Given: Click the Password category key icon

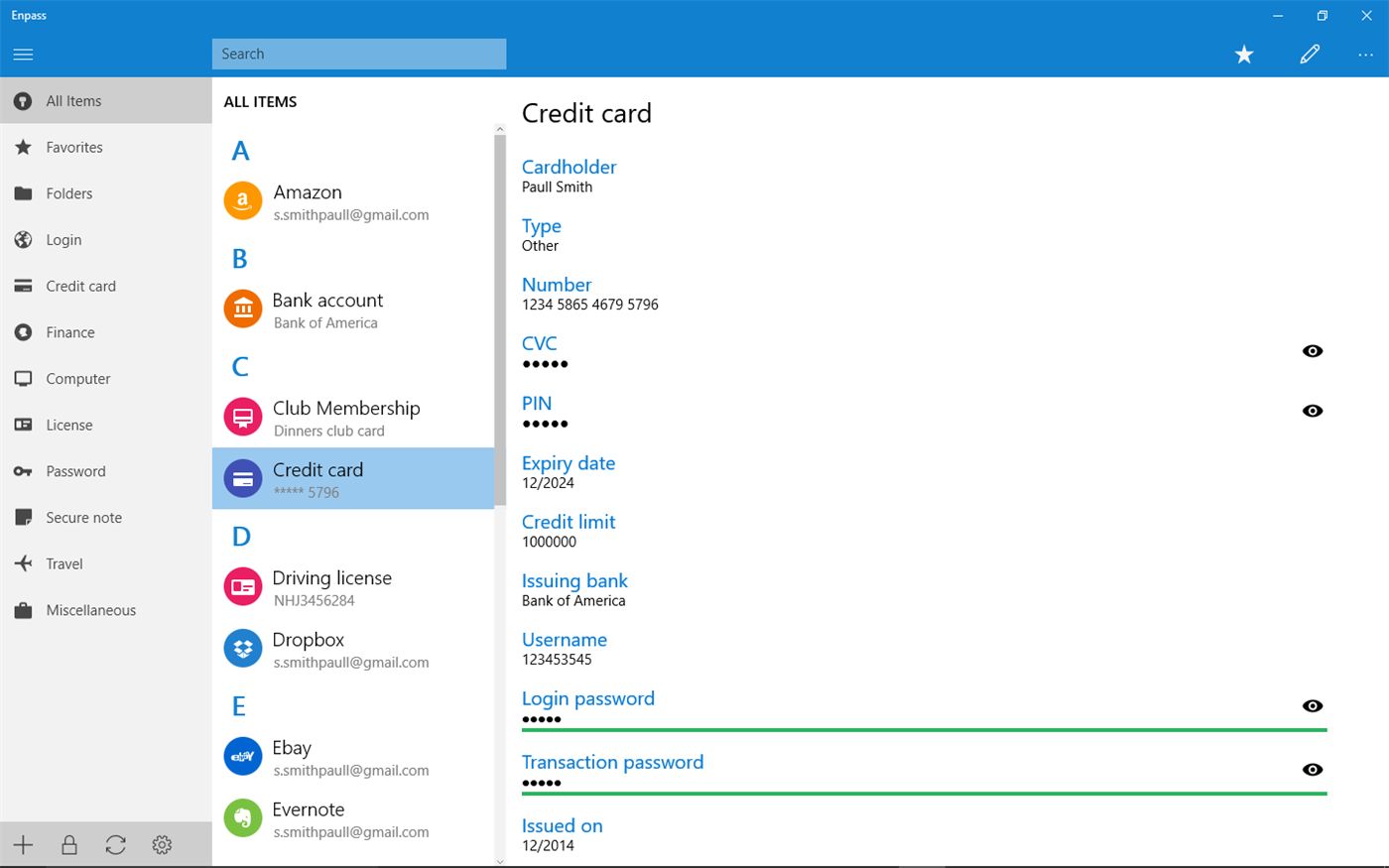Looking at the screenshot, I should [23, 471].
